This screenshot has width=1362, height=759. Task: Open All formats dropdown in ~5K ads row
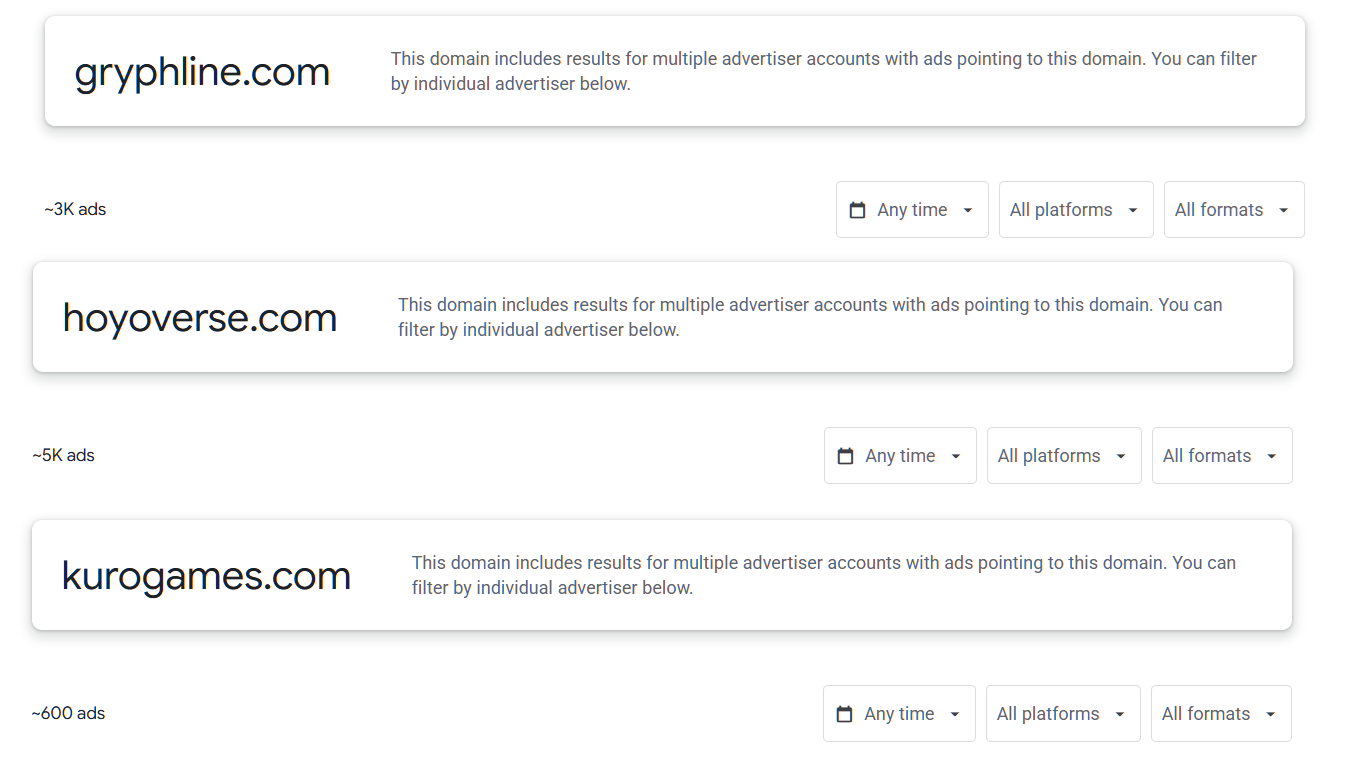pos(1221,456)
